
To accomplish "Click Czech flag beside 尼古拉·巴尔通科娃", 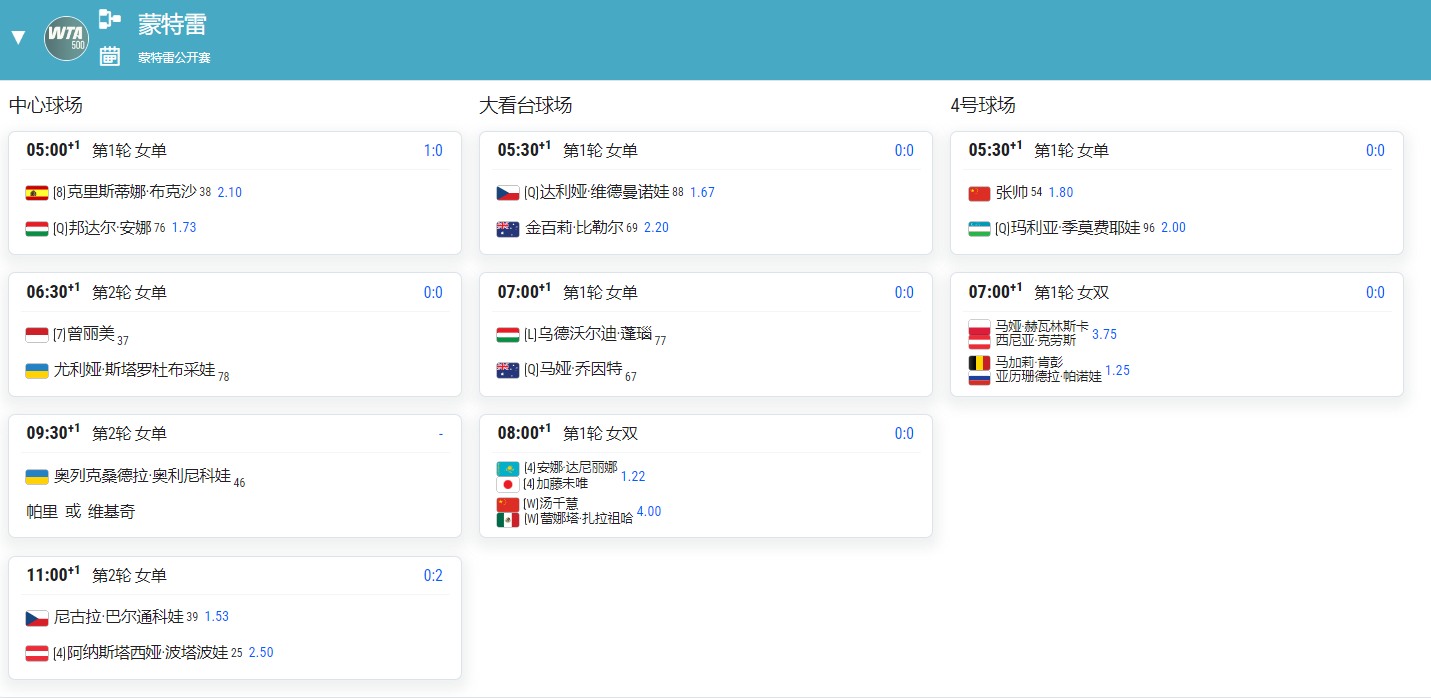I will click(37, 617).
